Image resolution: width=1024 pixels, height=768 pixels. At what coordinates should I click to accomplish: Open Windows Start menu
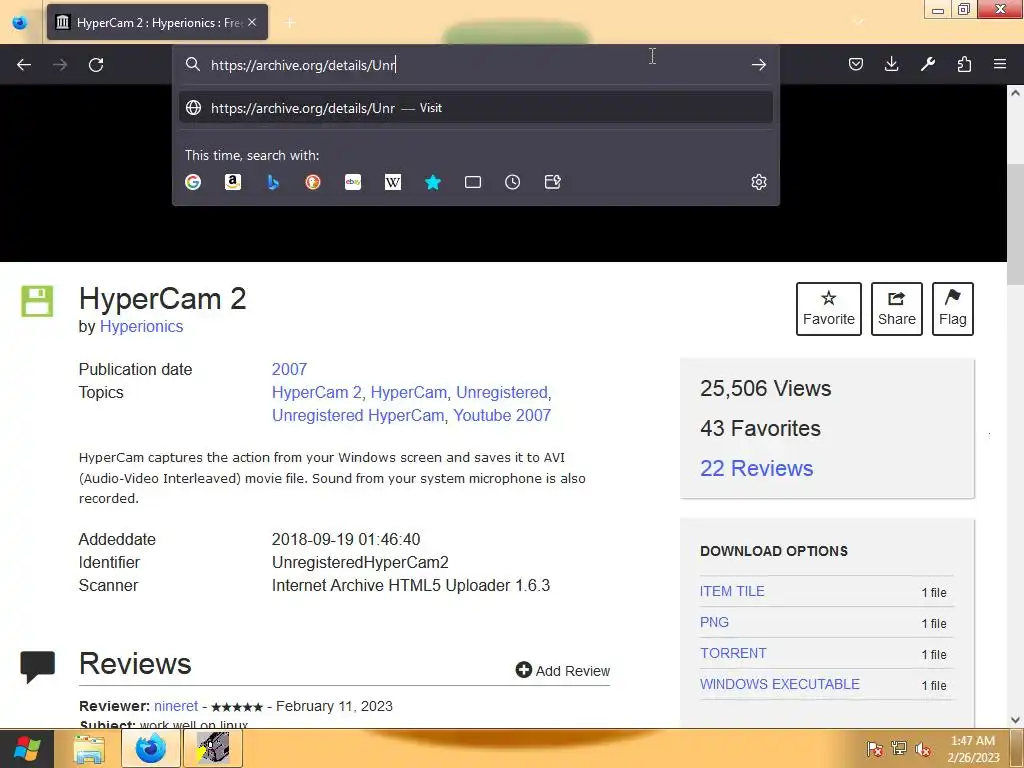pyautogui.click(x=27, y=749)
